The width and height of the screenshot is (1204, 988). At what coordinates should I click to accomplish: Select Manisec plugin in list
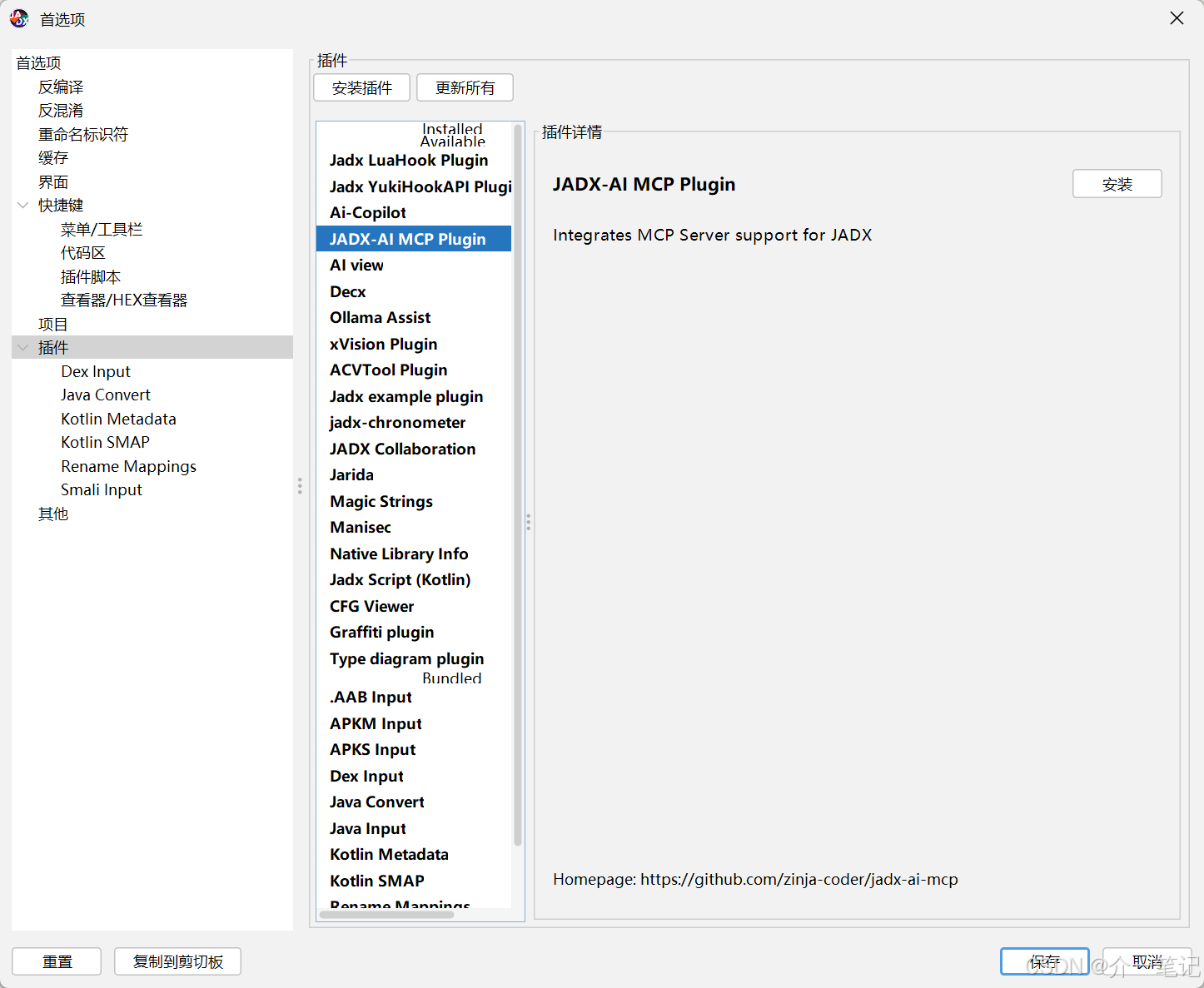point(414,527)
